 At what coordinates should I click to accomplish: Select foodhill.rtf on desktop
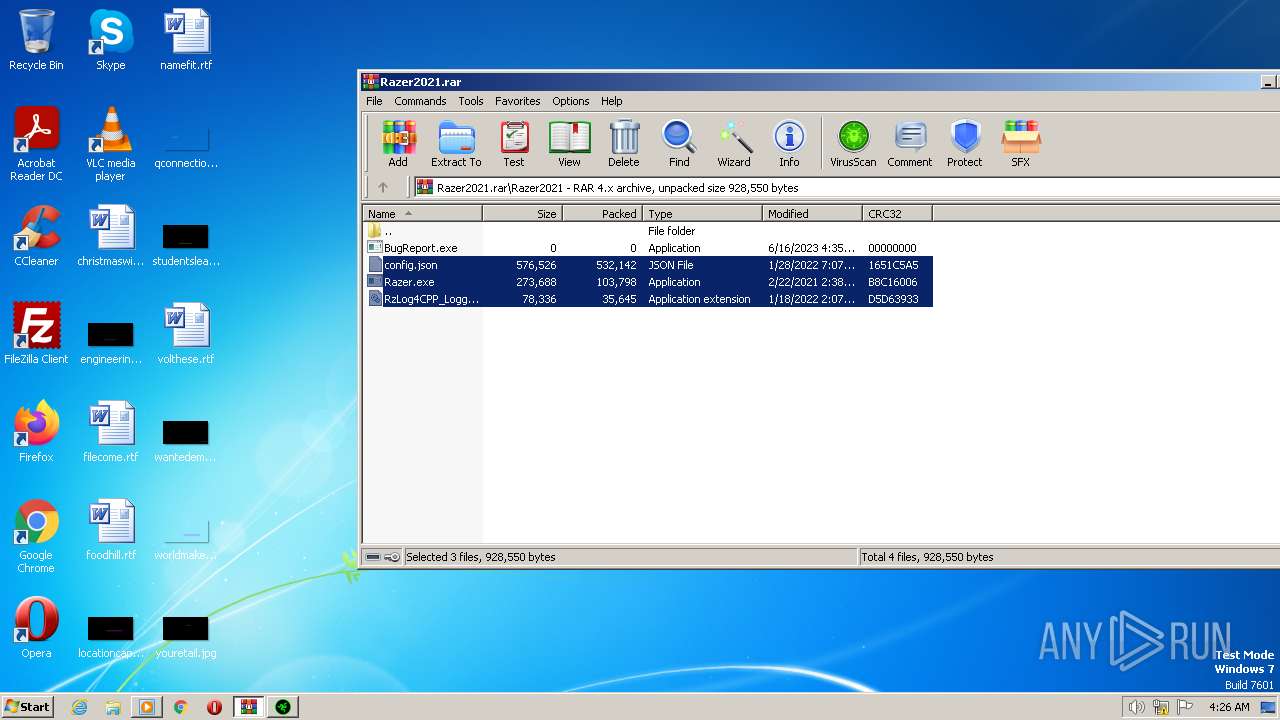[x=110, y=530]
